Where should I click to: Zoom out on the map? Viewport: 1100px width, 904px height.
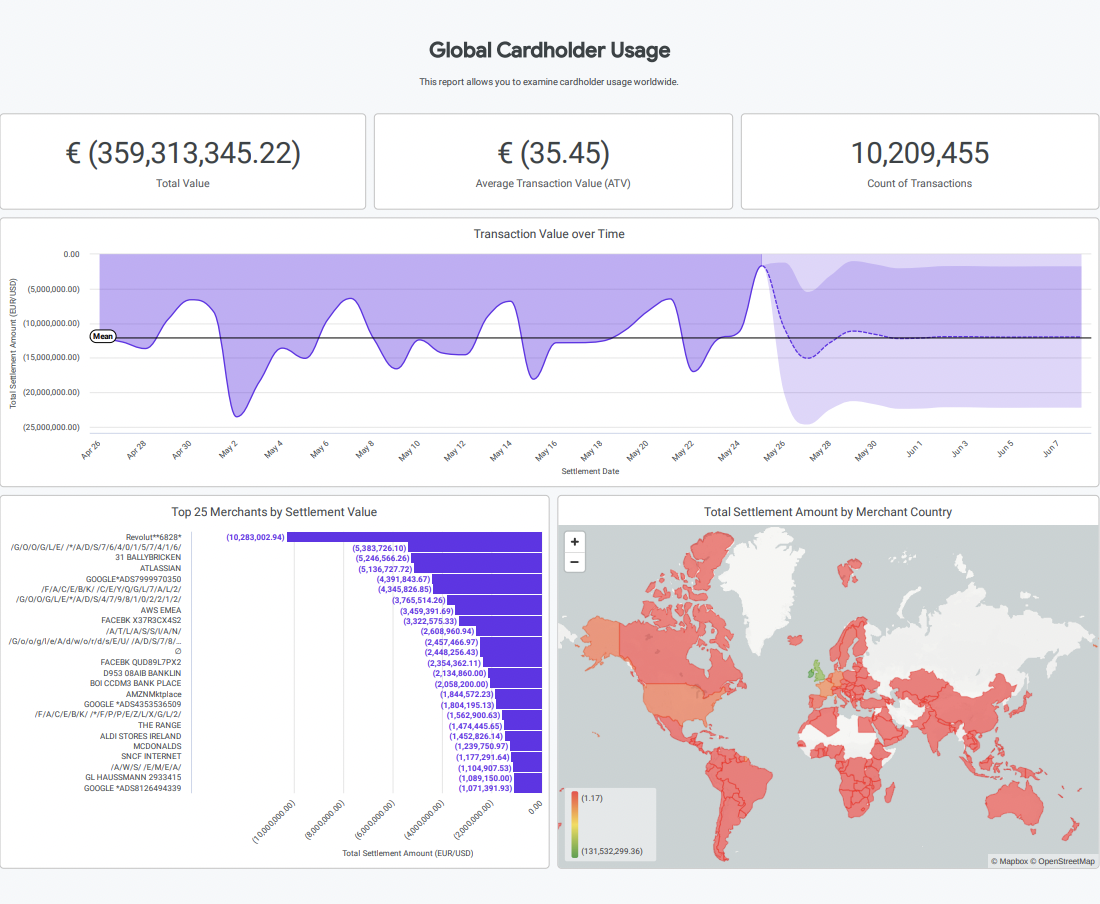[574, 562]
